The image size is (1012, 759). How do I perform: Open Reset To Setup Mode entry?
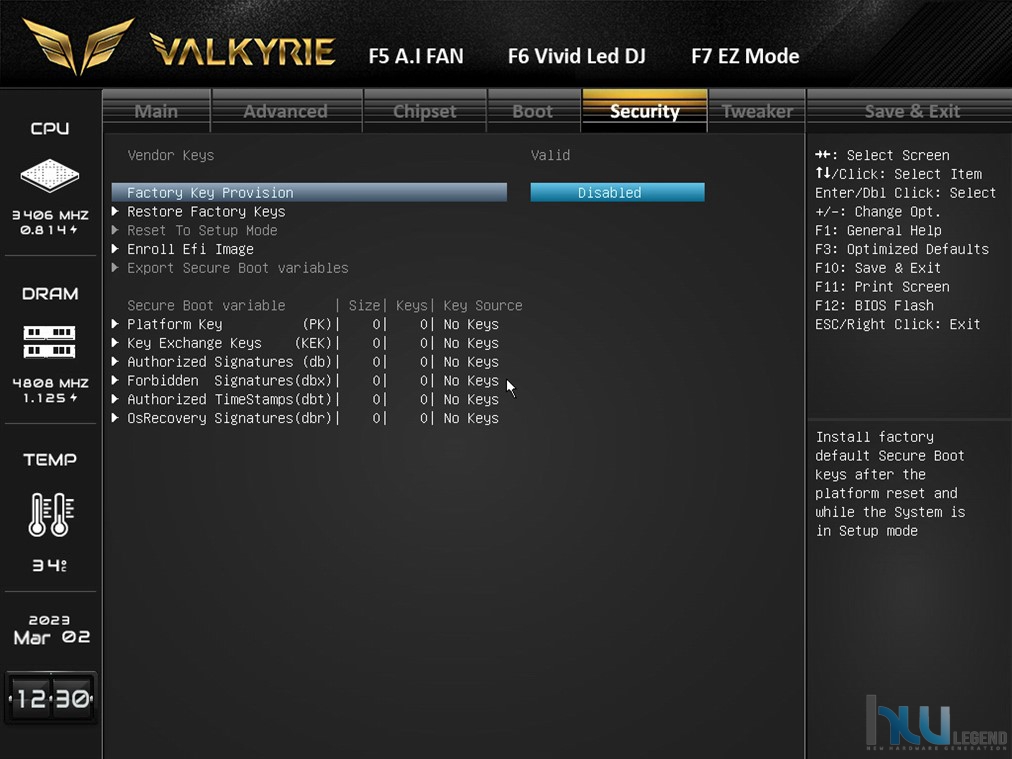[202, 230]
